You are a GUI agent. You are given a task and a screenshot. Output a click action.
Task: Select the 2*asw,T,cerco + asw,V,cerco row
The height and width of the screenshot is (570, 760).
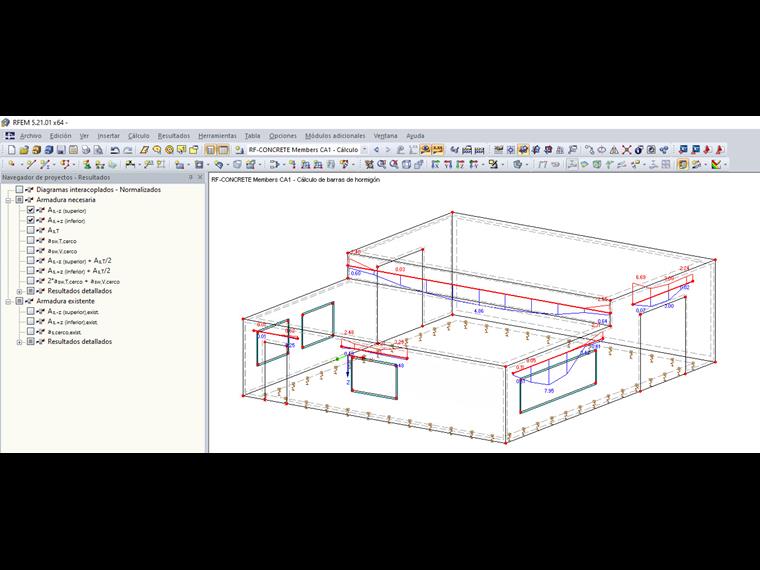coord(83,281)
